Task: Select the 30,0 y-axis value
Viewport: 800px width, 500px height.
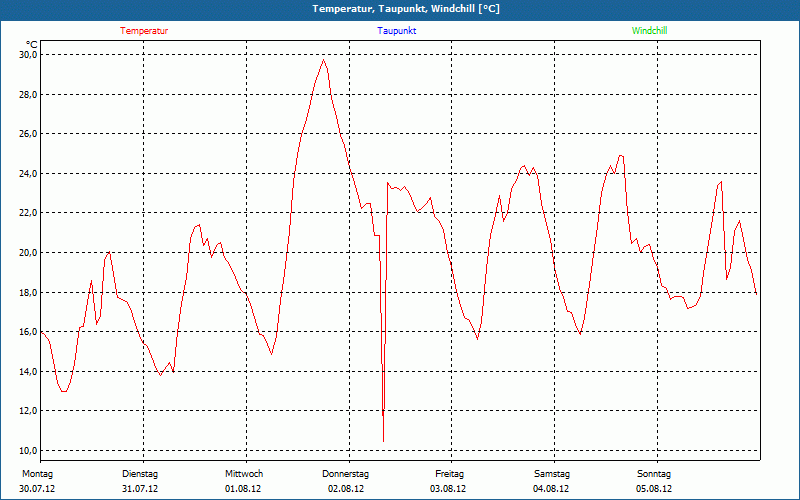Action: (x=28, y=55)
